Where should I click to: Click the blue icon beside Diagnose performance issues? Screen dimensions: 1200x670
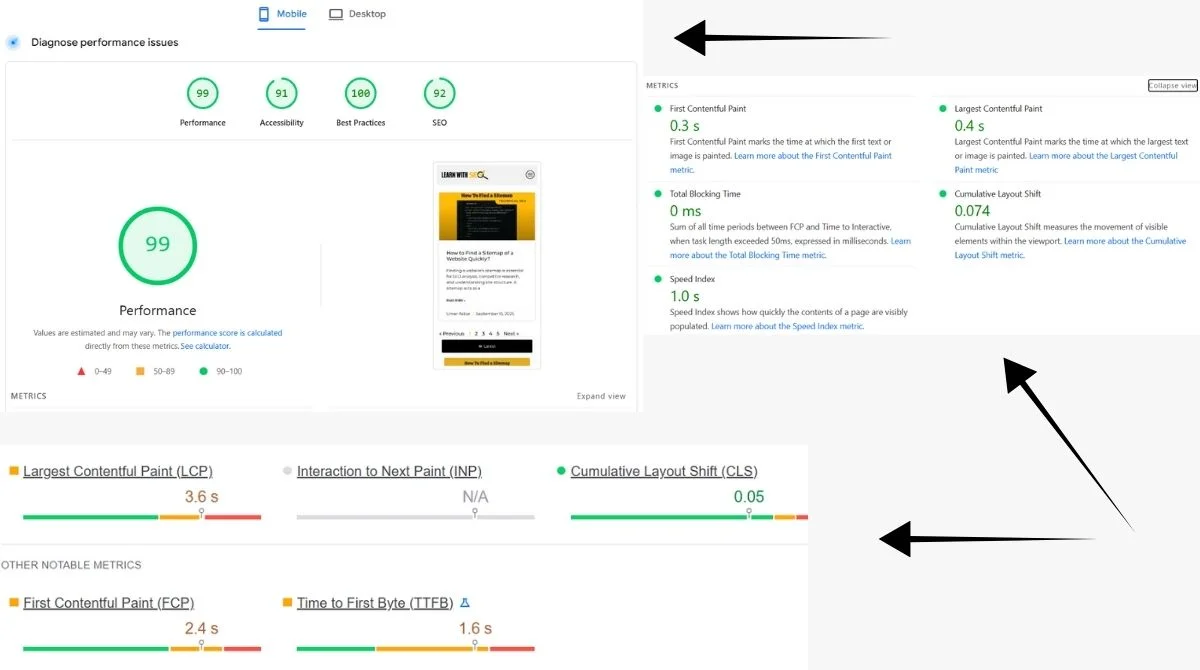coord(13,42)
